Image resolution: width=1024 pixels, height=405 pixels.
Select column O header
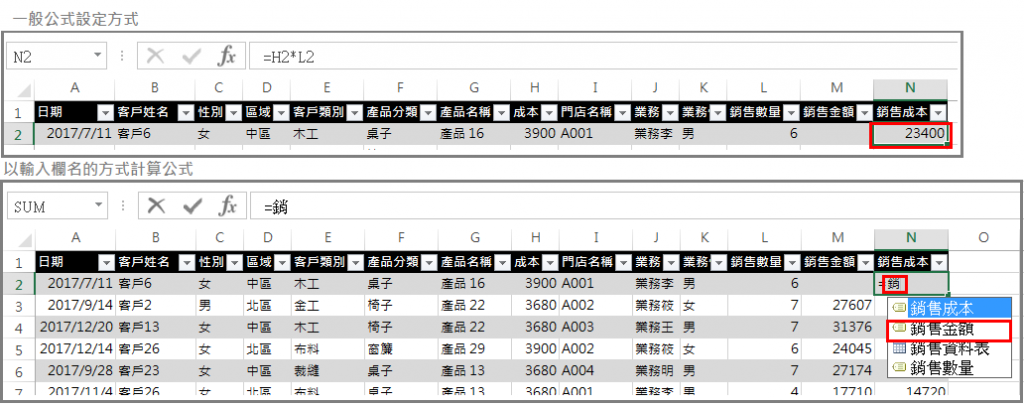983,238
